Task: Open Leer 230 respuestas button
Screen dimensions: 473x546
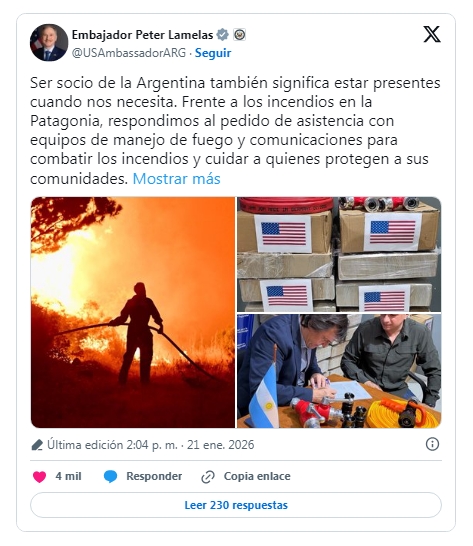Action: 236,505
